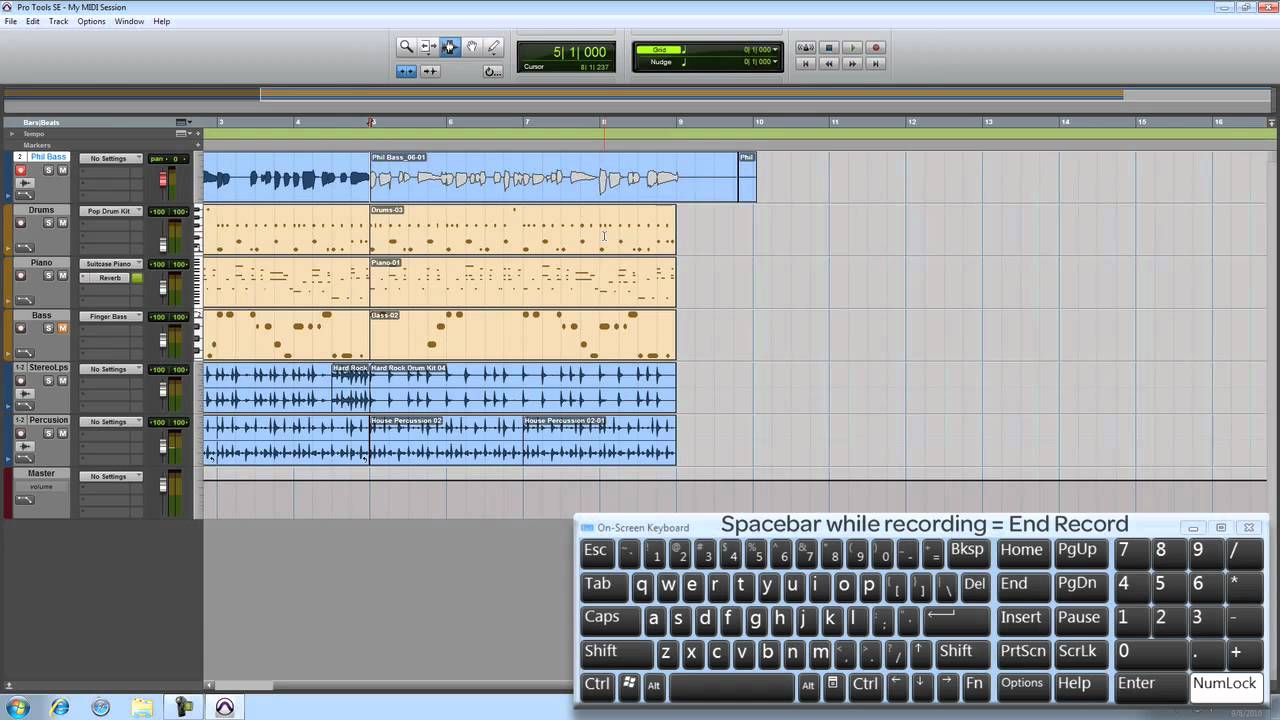Open Master track No Settings dropdown
This screenshot has width=1280, height=720.
[x=111, y=476]
